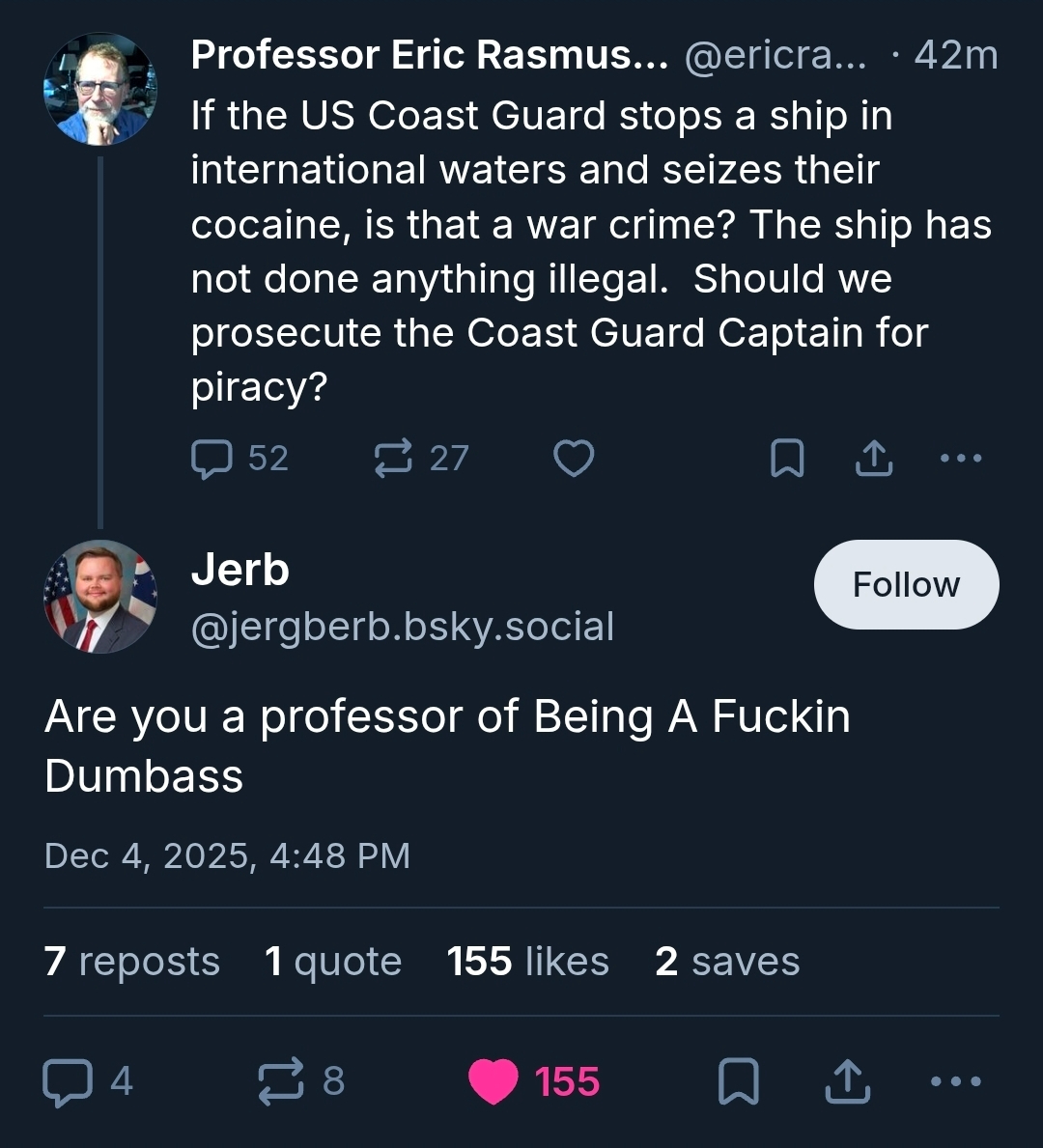Open more options for Jerb's post
This screenshot has height=1148, width=1043.
(x=956, y=1081)
